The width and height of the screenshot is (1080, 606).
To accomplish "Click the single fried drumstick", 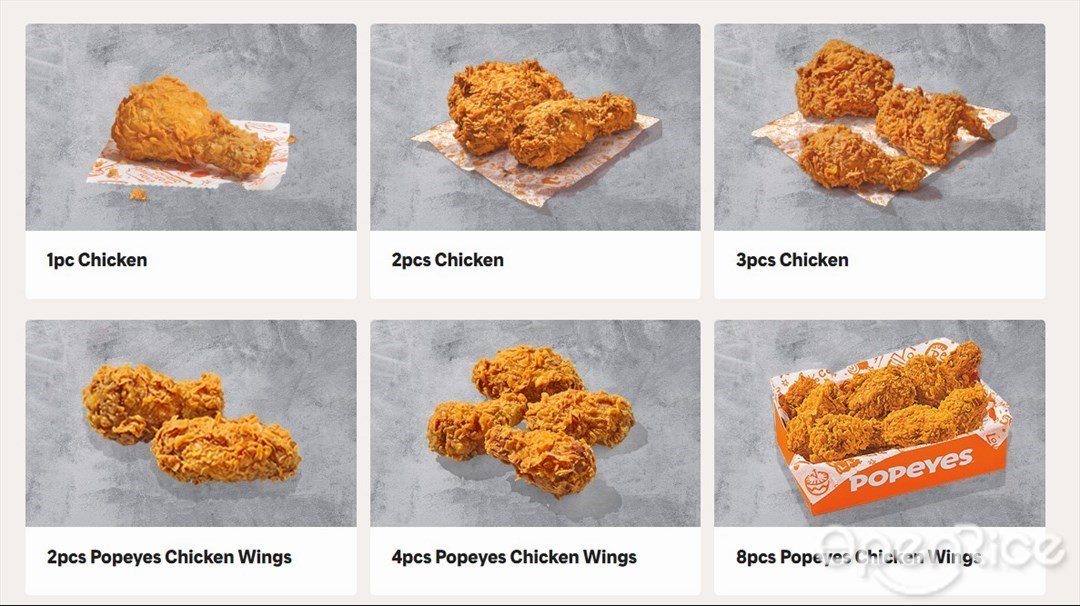I will pyautogui.click(x=191, y=127).
